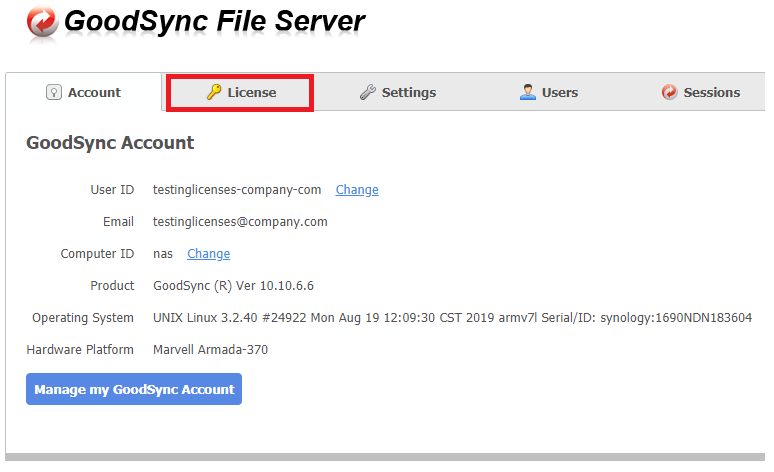Click Change link next to Computer ID
This screenshot has height=472, width=774.
click(208, 253)
